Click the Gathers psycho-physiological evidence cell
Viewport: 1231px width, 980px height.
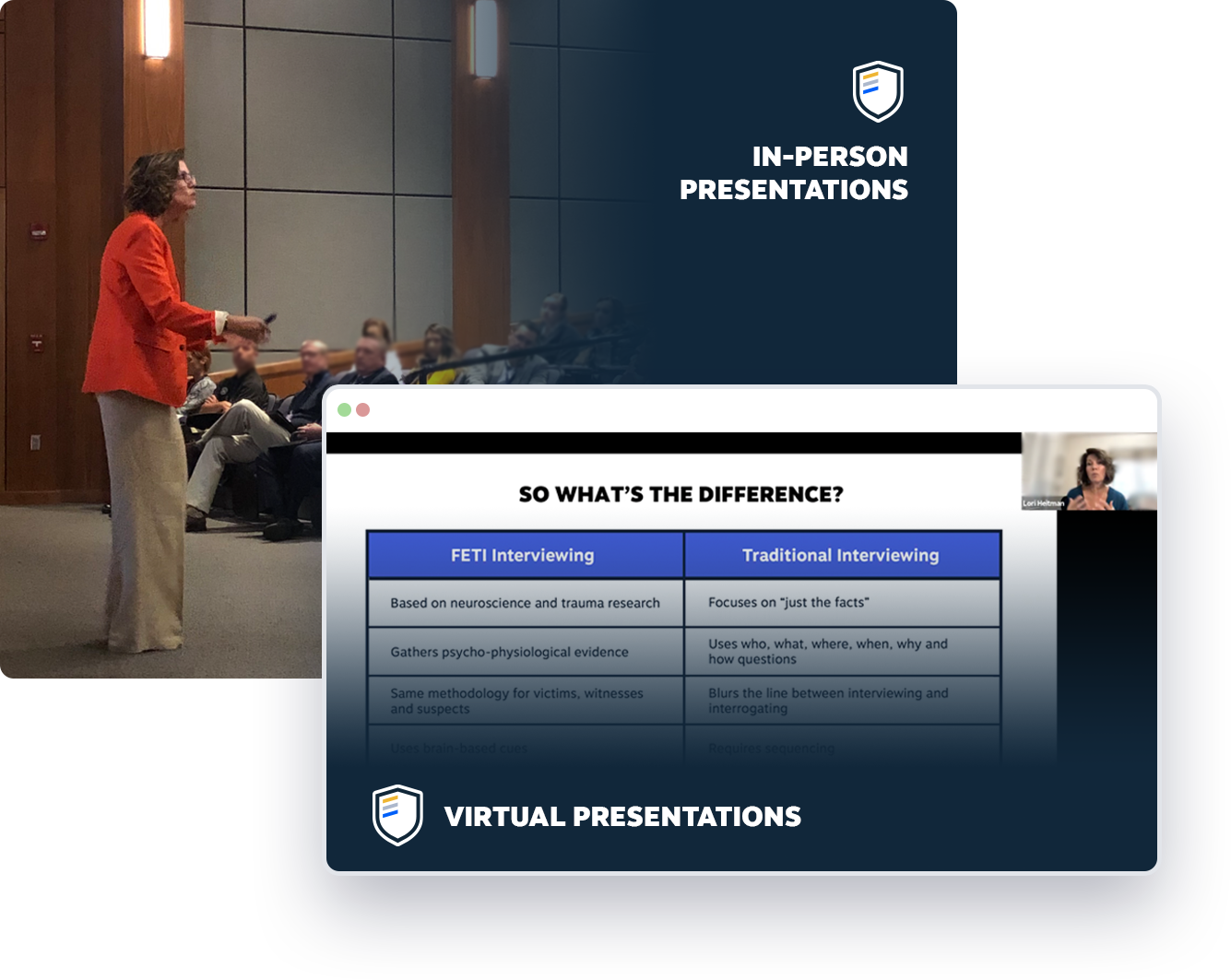(509, 652)
